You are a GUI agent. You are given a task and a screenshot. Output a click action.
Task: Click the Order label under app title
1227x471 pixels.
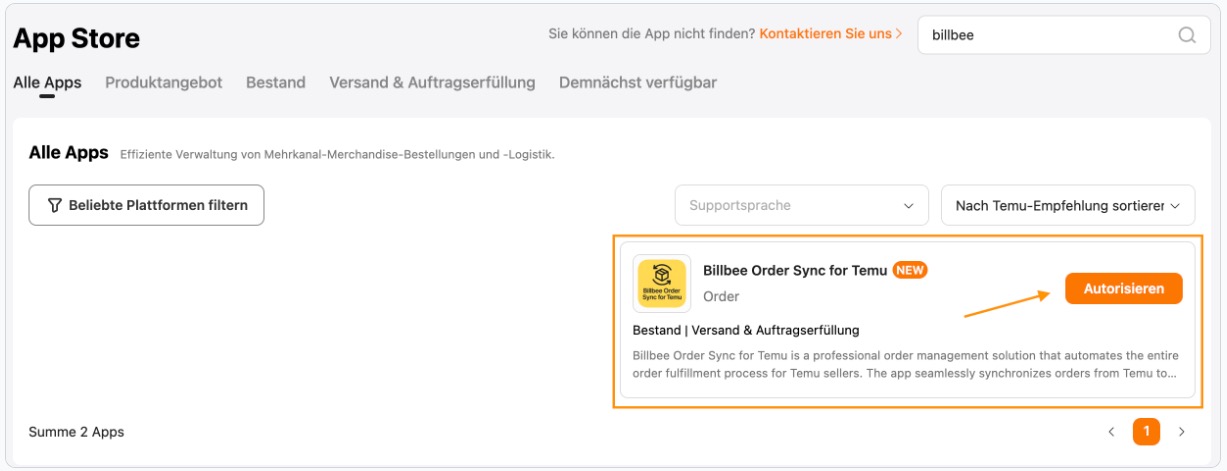(x=721, y=297)
